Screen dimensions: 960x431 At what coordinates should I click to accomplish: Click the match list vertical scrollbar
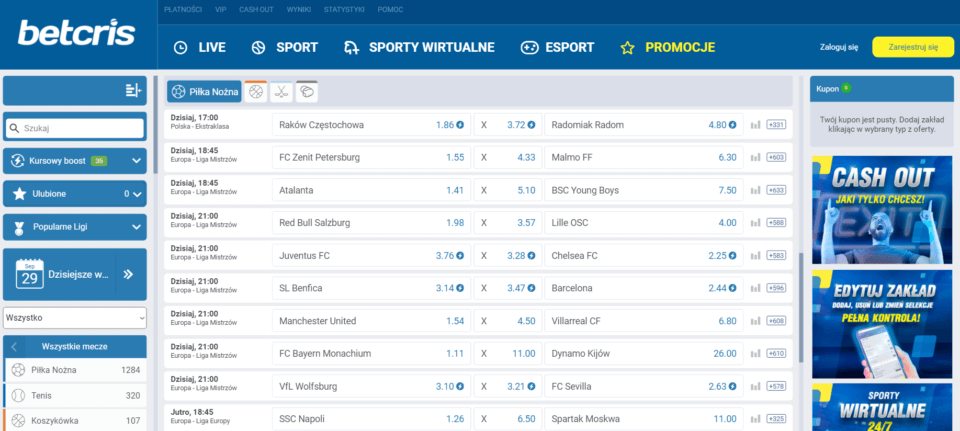tap(801, 306)
